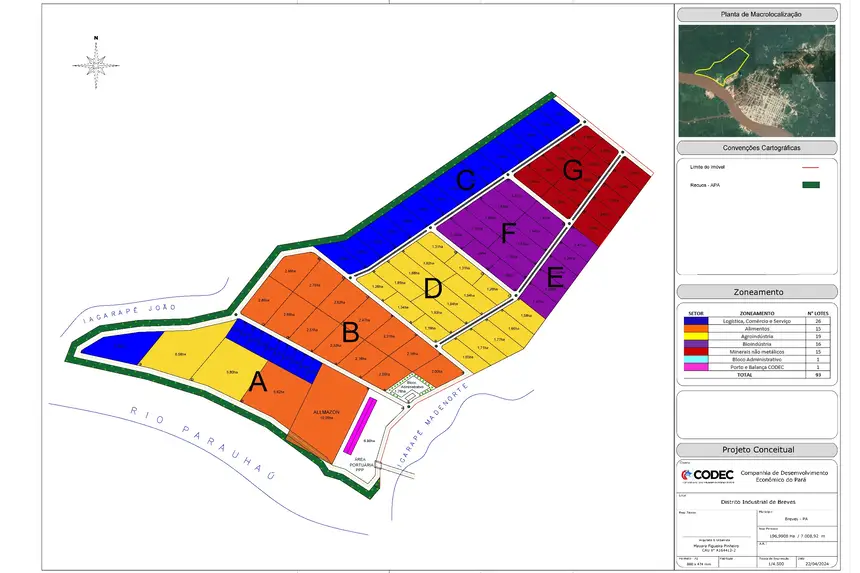This screenshot has height=573, width=860.
Task: Click sector label F in the purple zone
Action: click(508, 234)
